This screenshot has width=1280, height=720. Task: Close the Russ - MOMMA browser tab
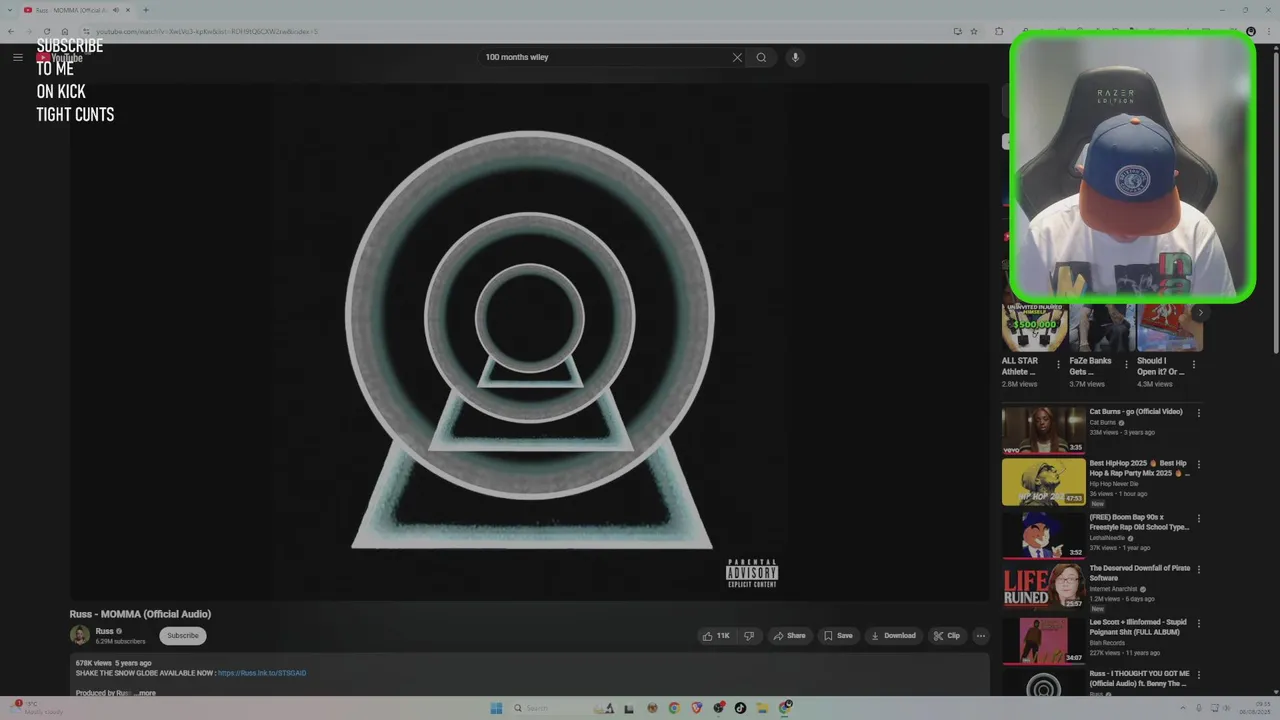coord(128,10)
